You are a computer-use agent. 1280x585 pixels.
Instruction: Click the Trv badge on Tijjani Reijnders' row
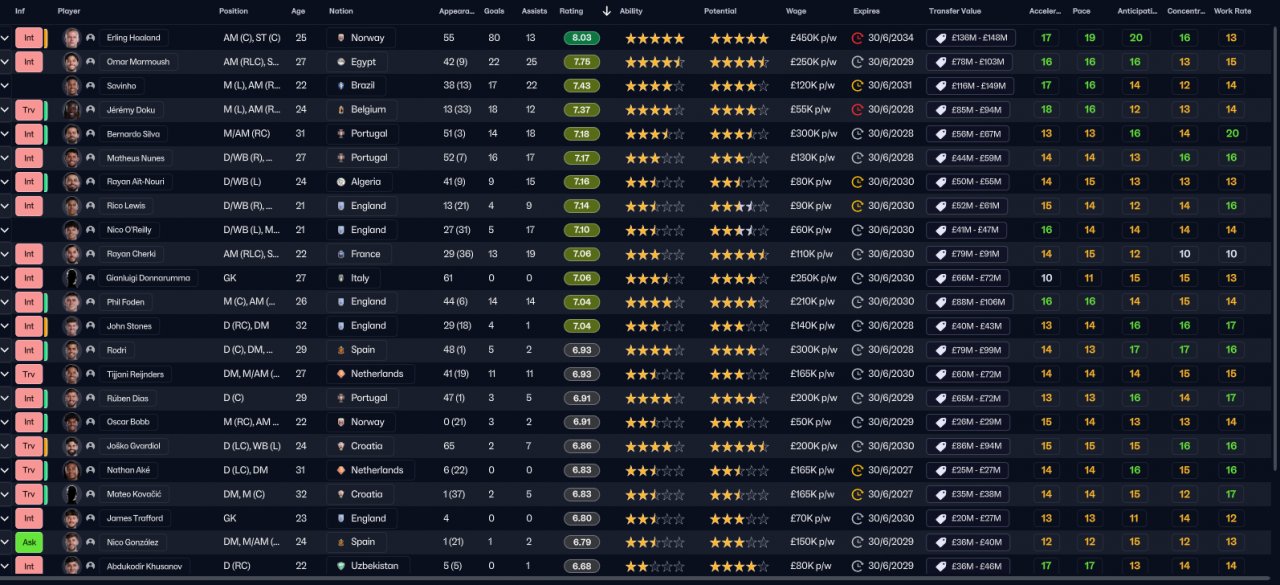coord(29,374)
